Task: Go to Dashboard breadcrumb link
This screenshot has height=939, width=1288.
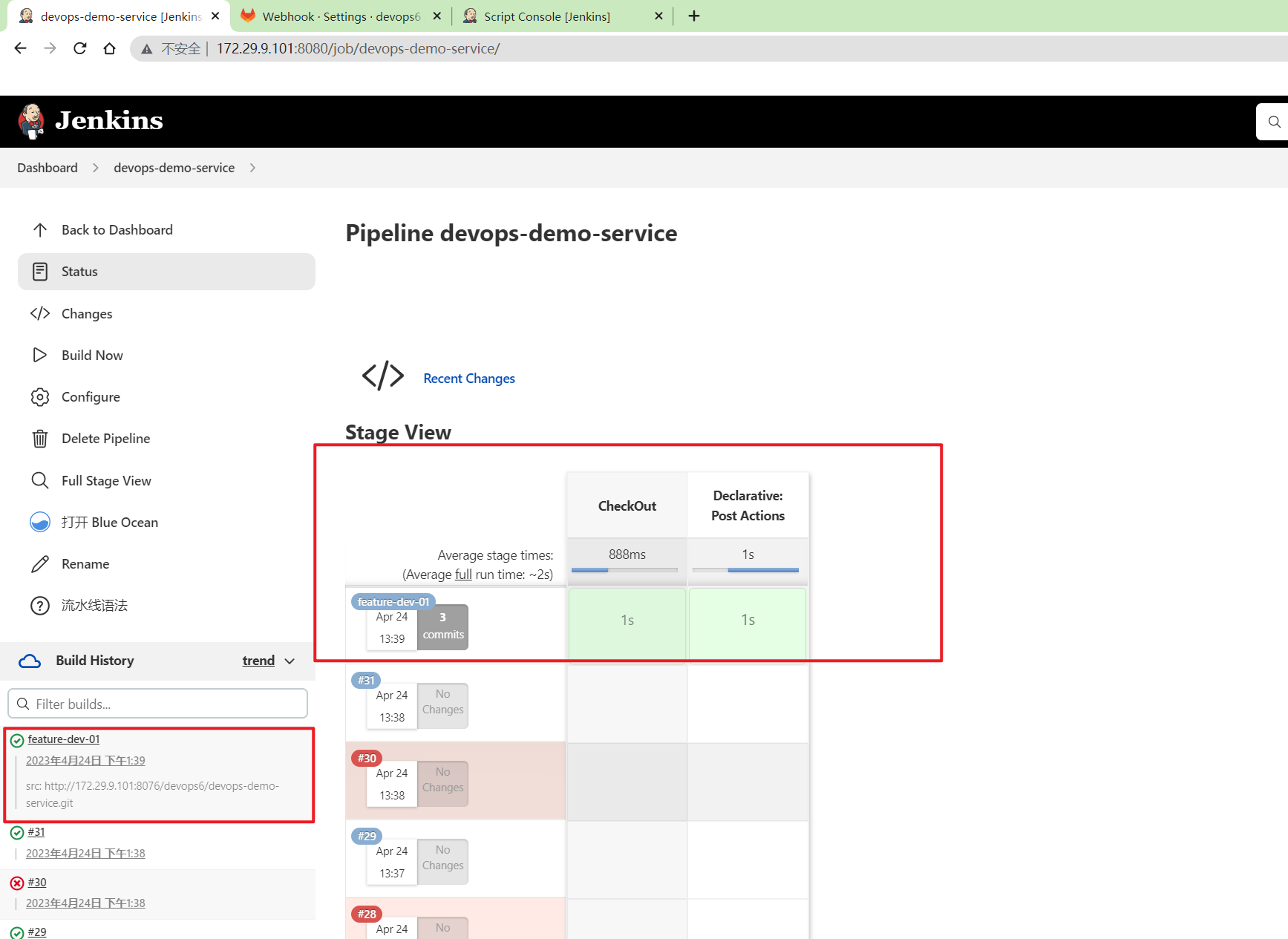Action: (x=48, y=168)
